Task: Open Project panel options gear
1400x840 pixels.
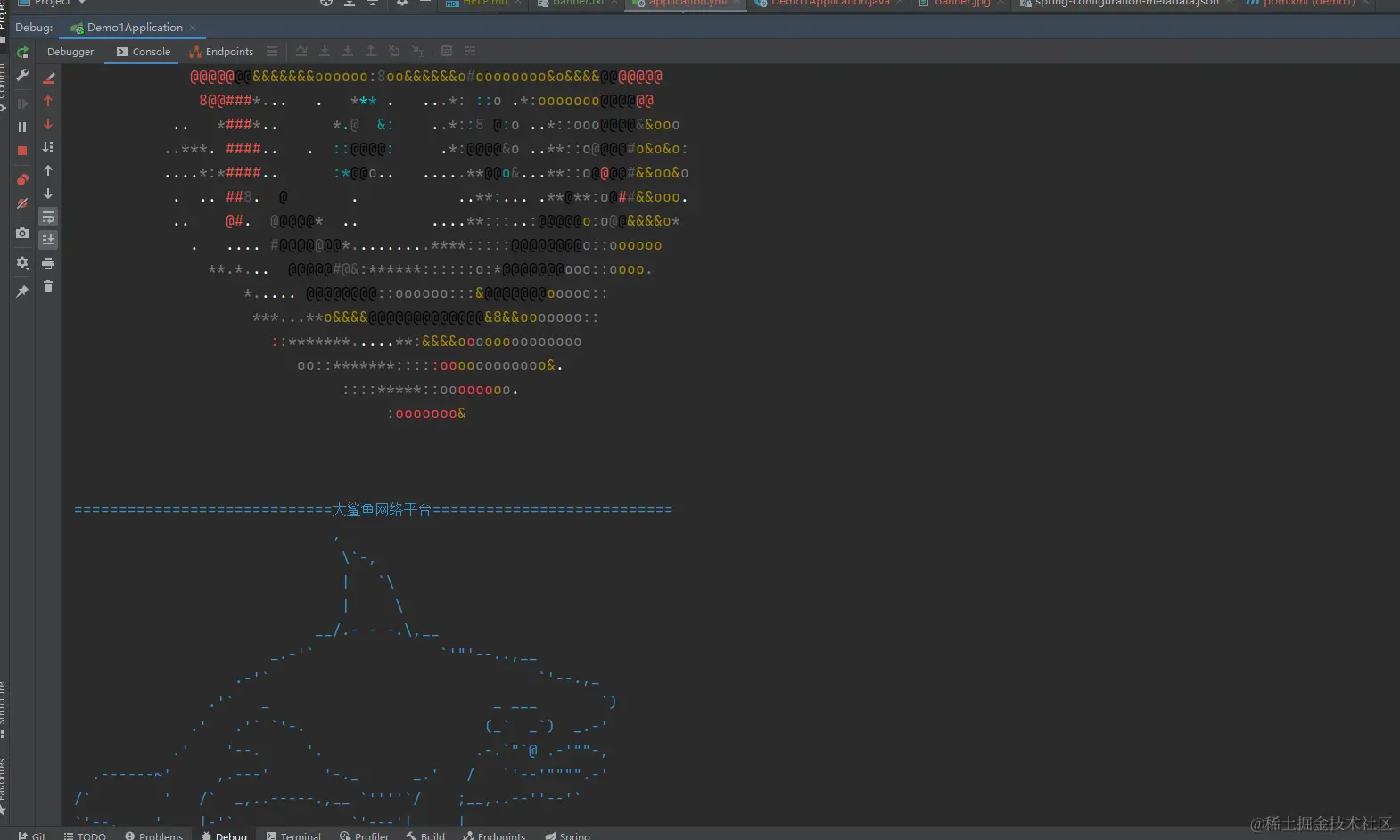Action: [402, 3]
